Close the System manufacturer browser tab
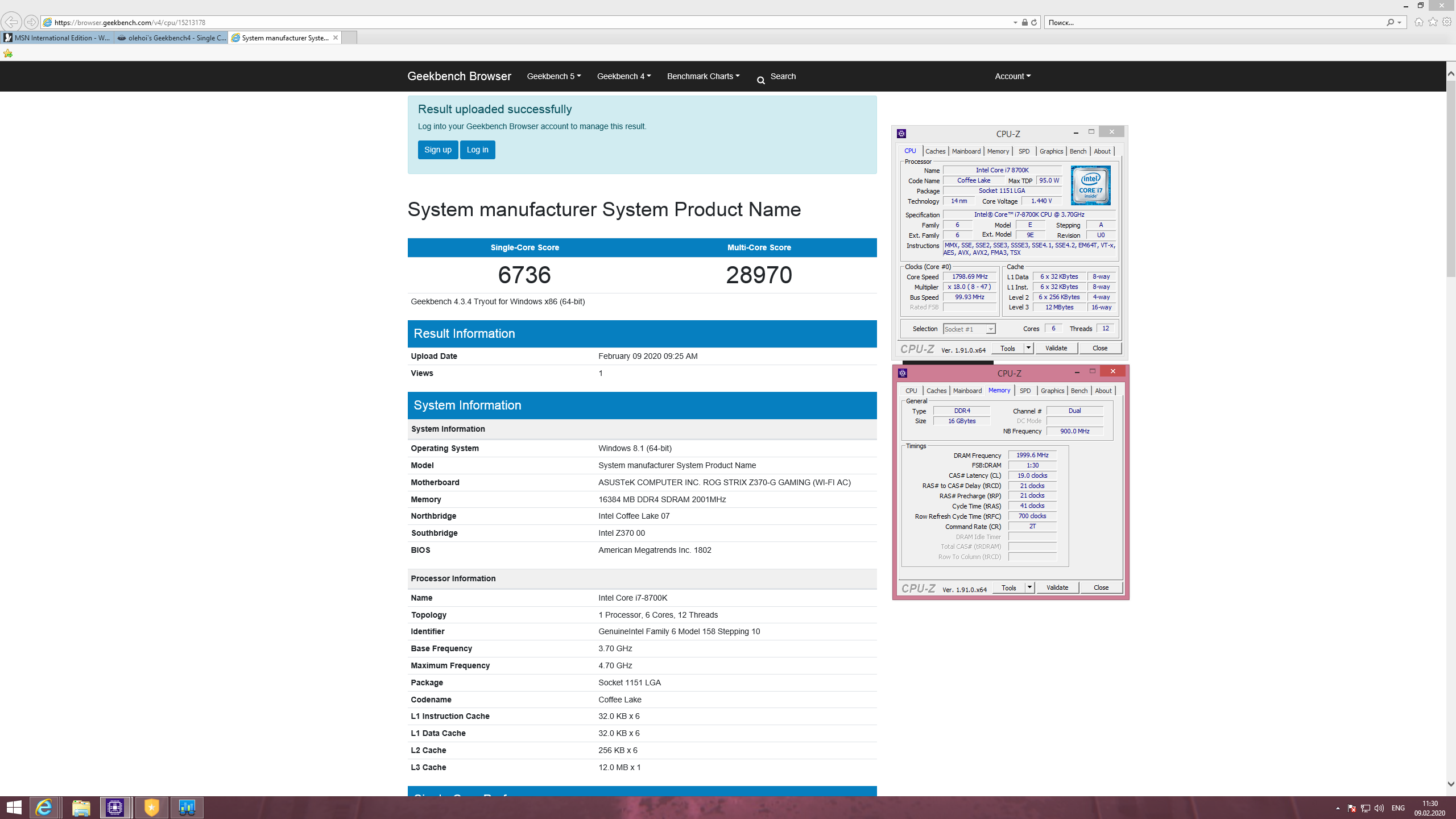Viewport: 1456px width, 819px height. click(336, 38)
